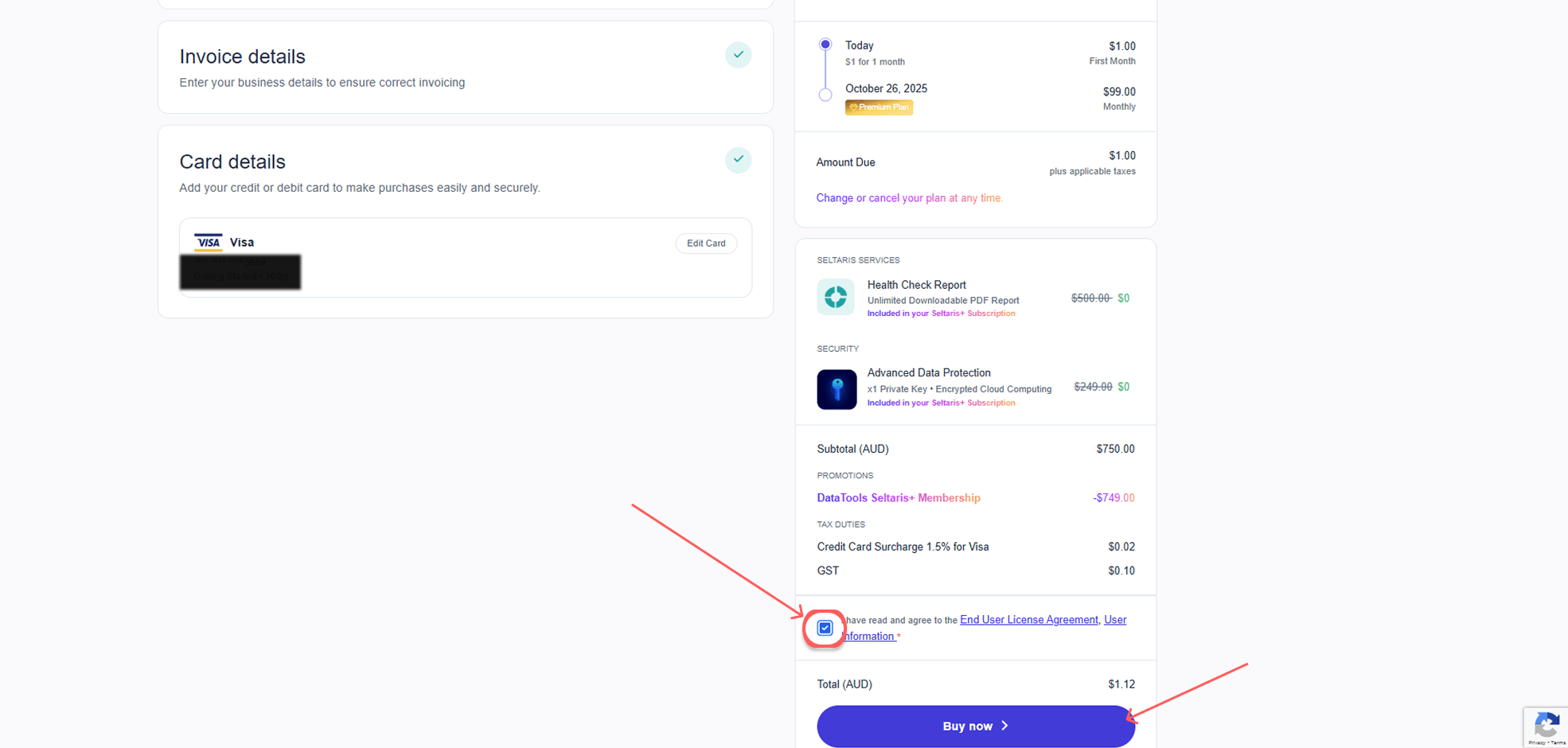
Task: Click the Card details green checkmark icon
Action: tap(738, 160)
